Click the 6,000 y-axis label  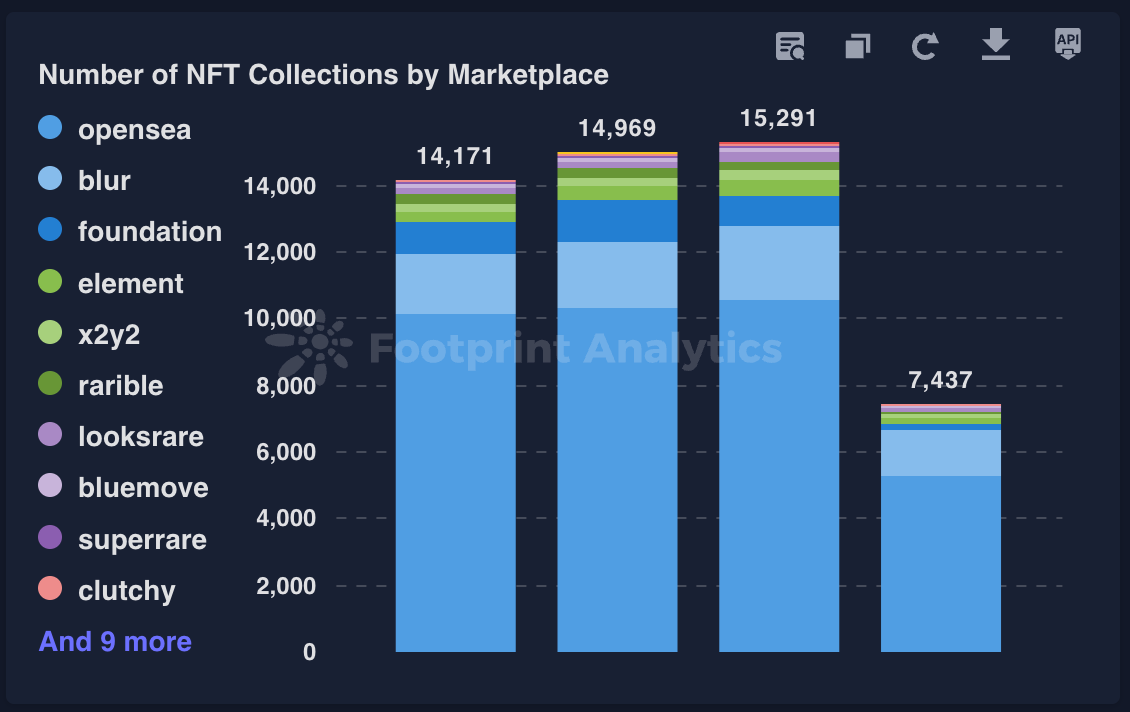285,452
